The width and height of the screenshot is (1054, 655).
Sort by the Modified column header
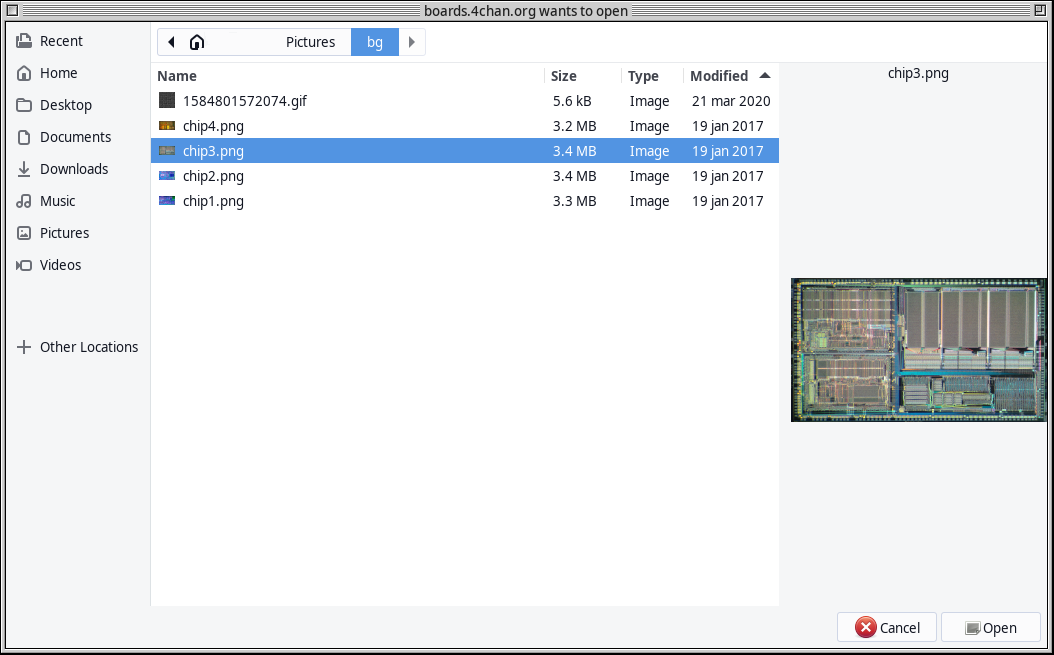[731, 76]
